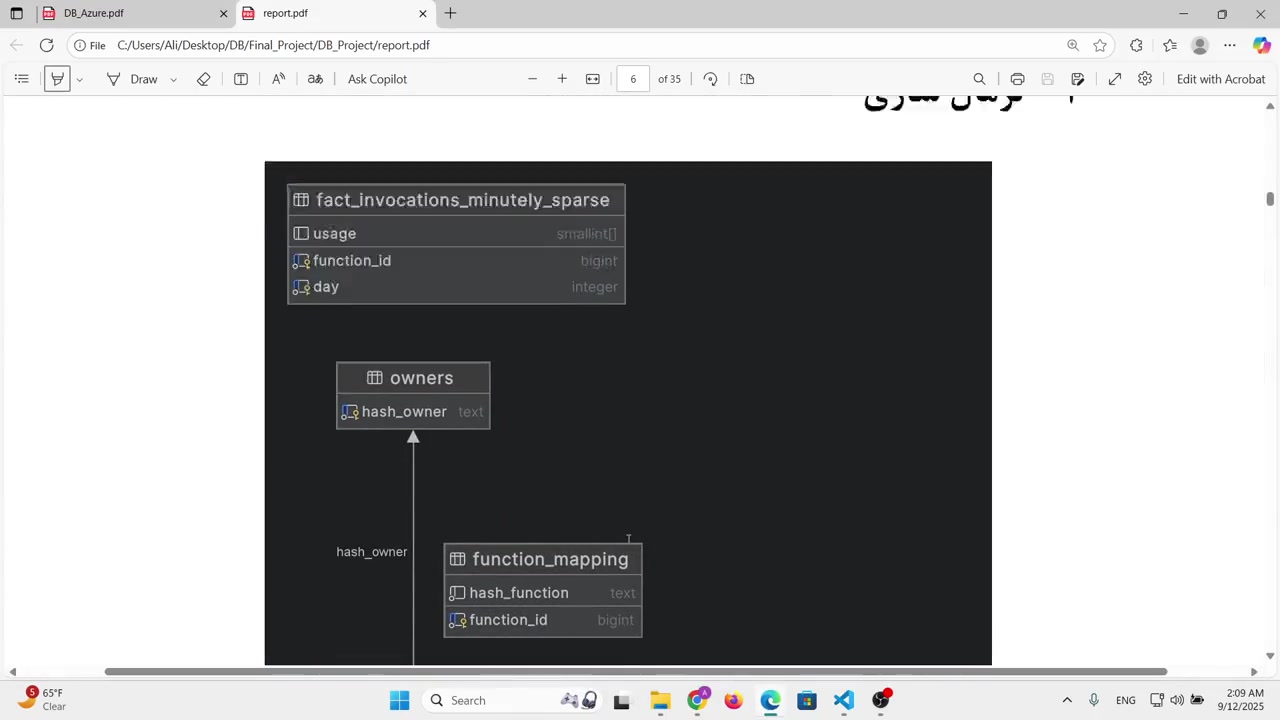
Task: Start Read aloud
Action: pyautogui.click(x=279, y=79)
